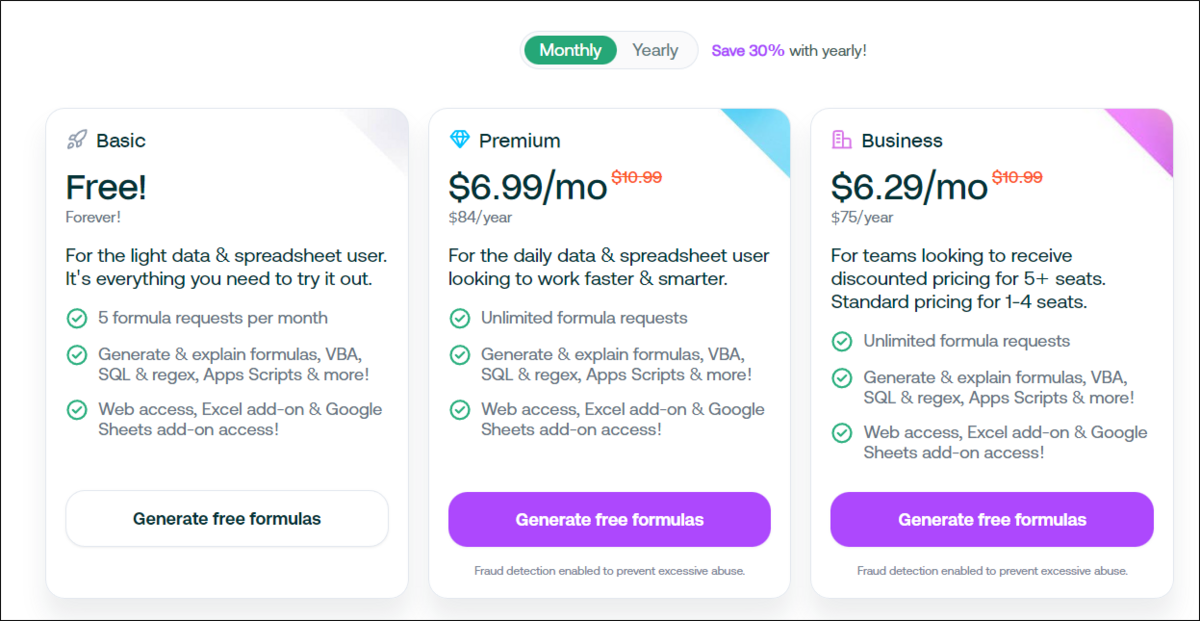Click the Free! heading on Basic card
The height and width of the screenshot is (621, 1200).
tap(106, 187)
